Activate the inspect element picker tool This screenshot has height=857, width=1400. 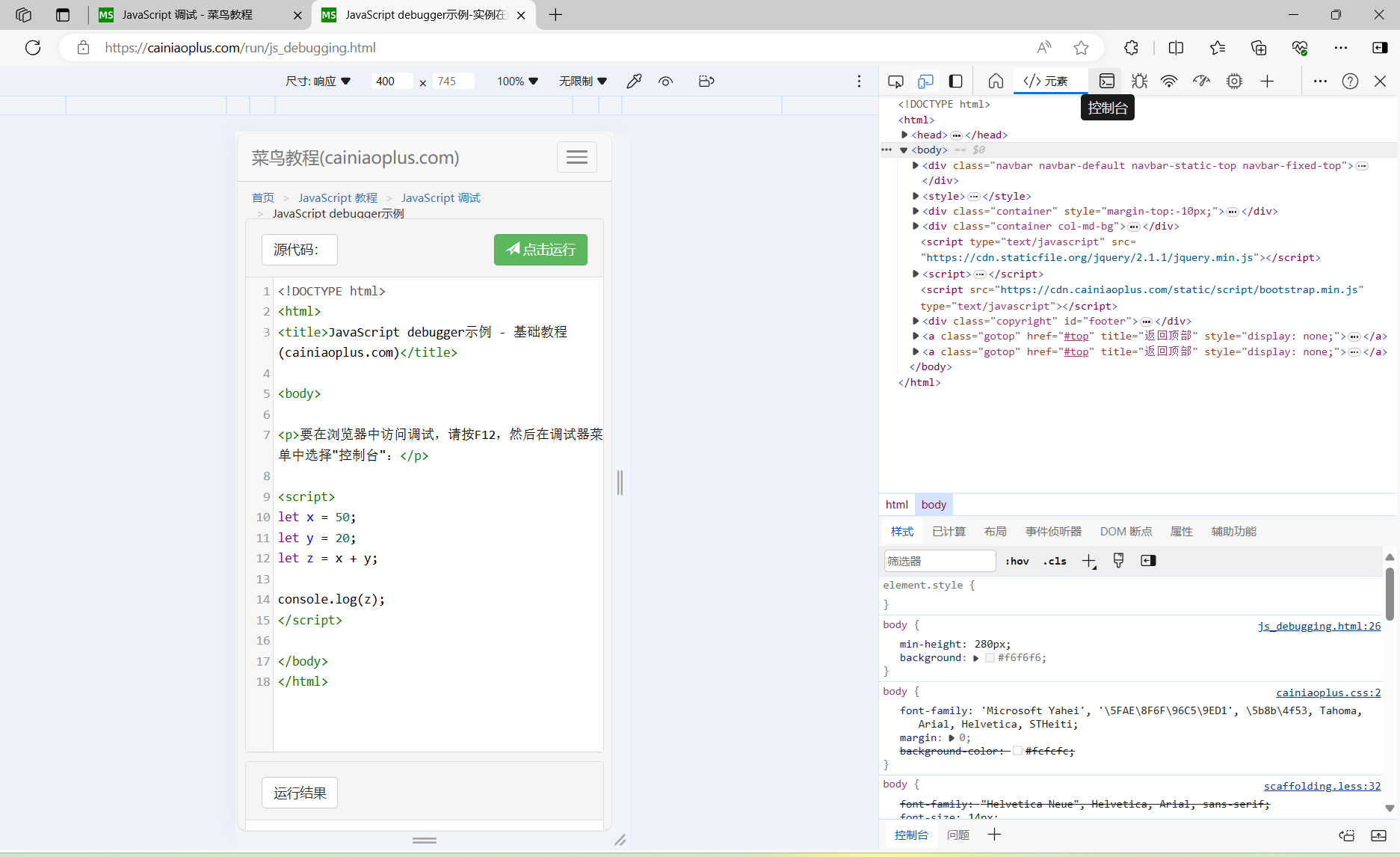click(x=895, y=81)
